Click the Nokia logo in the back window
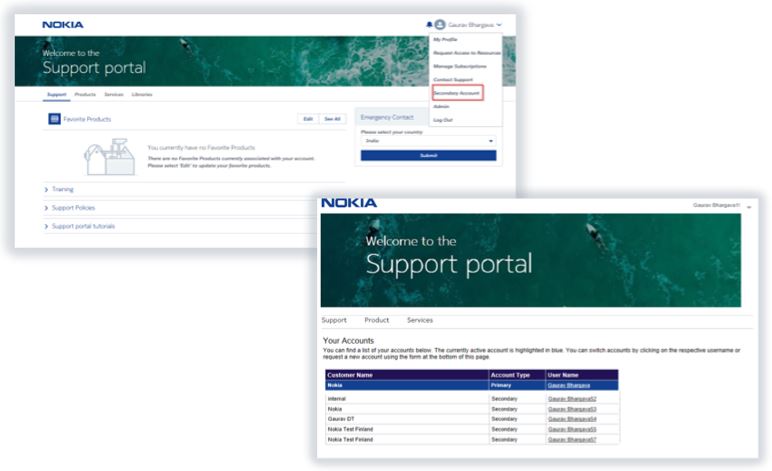The image size is (772, 471). click(63, 24)
